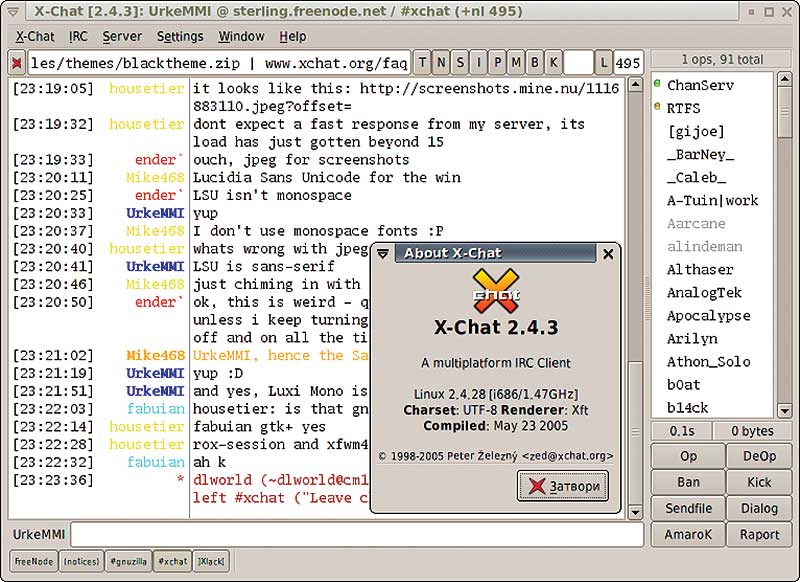Click the channel key input field next to K
Image resolution: width=800 pixels, height=582 pixels.
579,62
